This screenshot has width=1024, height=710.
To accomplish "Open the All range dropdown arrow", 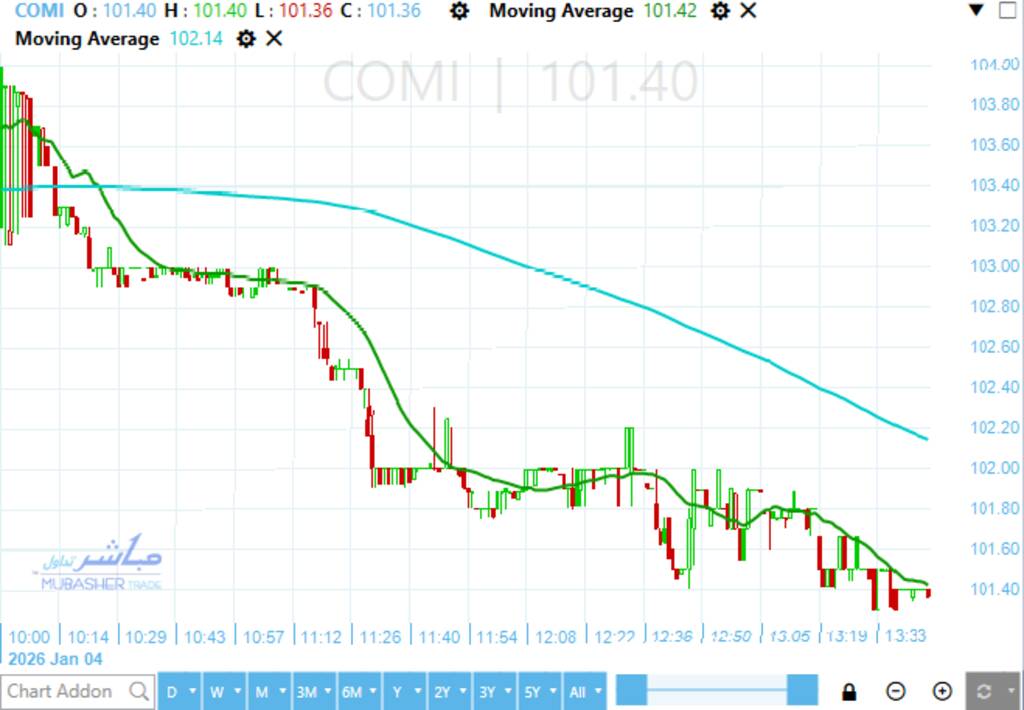I will [x=598, y=691].
